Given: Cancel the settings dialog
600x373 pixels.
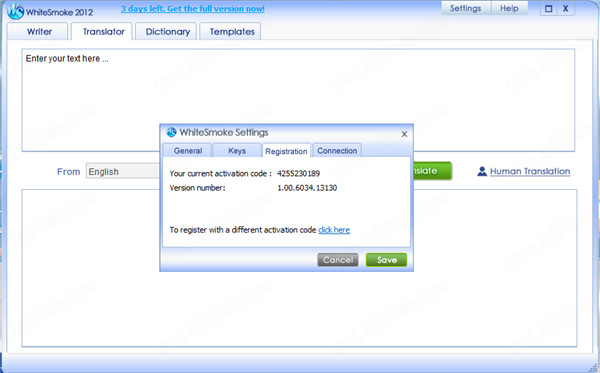Looking at the screenshot, I should tap(338, 260).
